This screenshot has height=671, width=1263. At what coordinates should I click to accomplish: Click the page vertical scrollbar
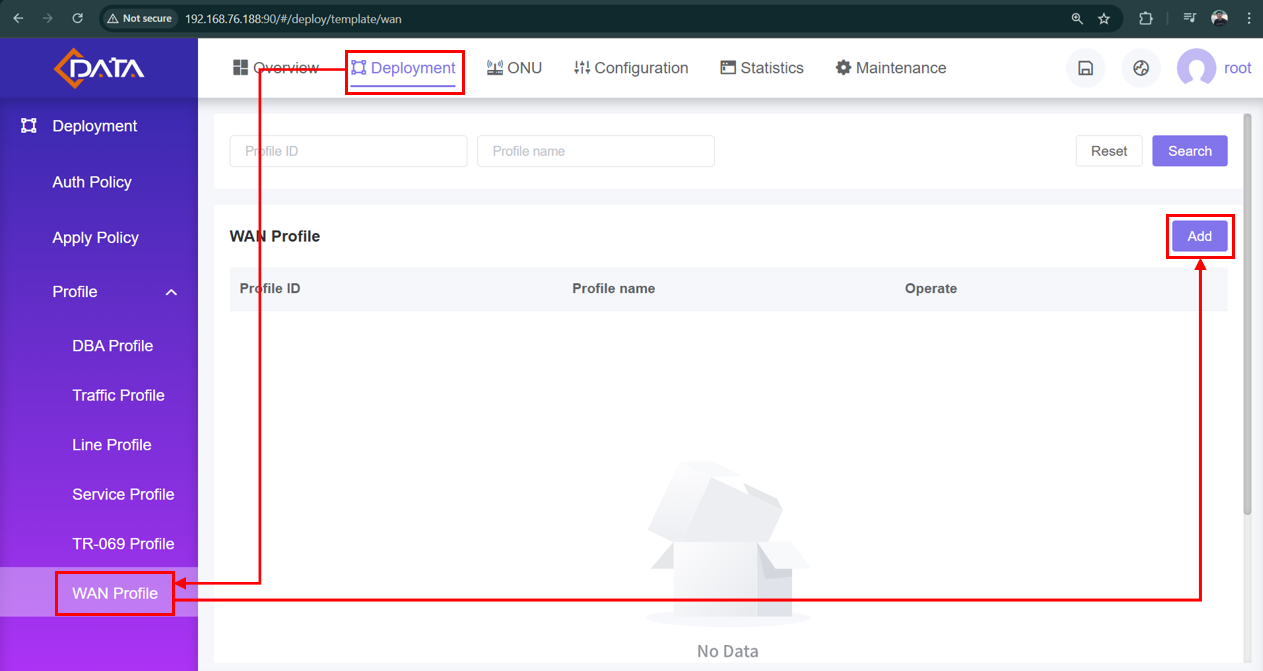click(1247, 313)
